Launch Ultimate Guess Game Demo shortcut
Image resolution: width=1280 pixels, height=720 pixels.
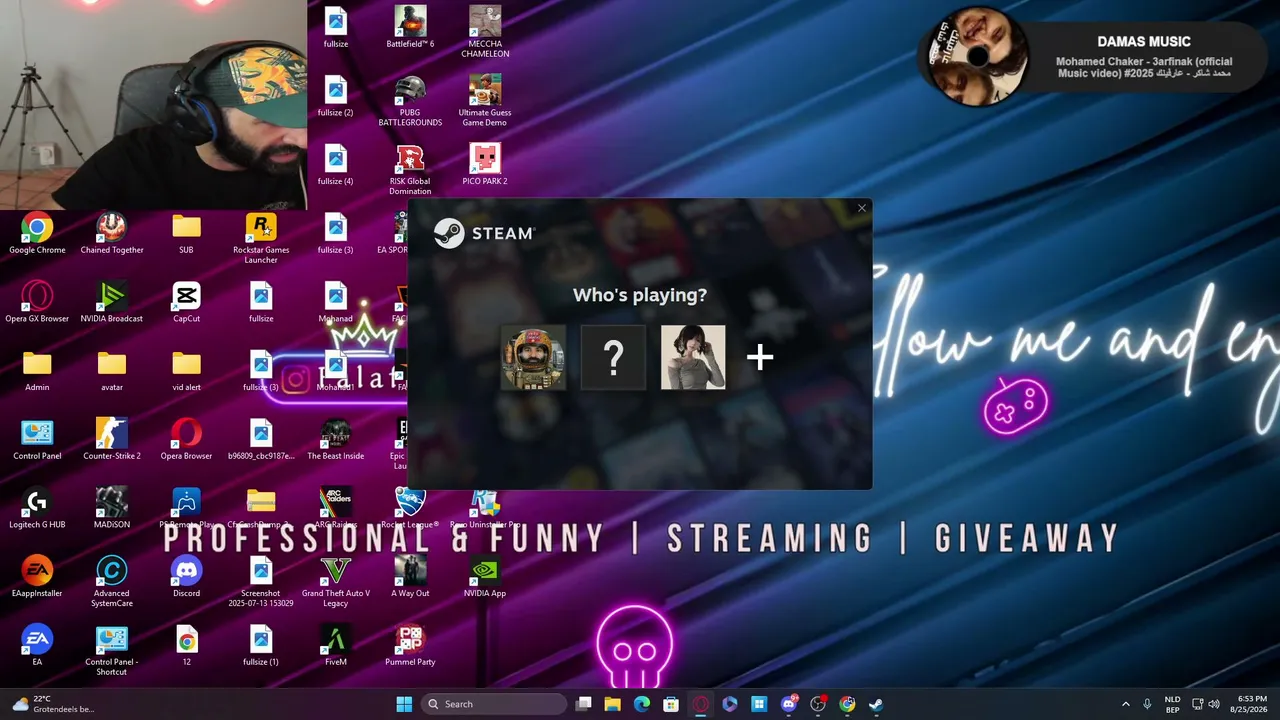pyautogui.click(x=485, y=100)
